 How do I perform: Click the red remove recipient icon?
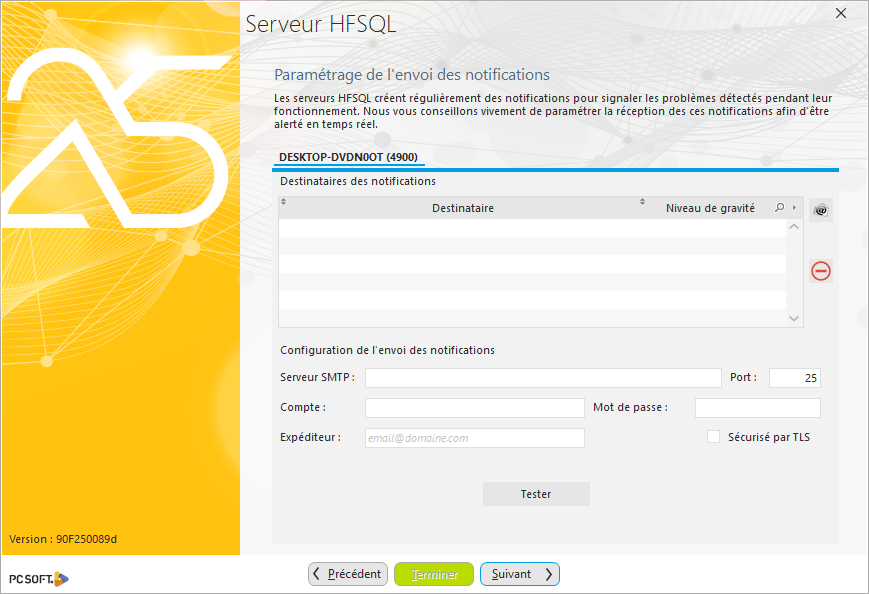pos(820,270)
